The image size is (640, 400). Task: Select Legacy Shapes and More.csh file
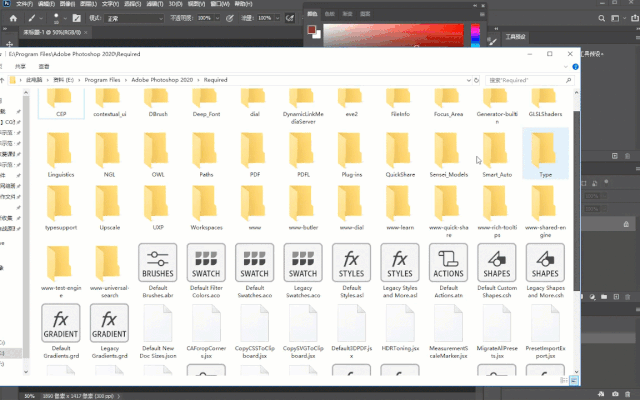point(545,271)
